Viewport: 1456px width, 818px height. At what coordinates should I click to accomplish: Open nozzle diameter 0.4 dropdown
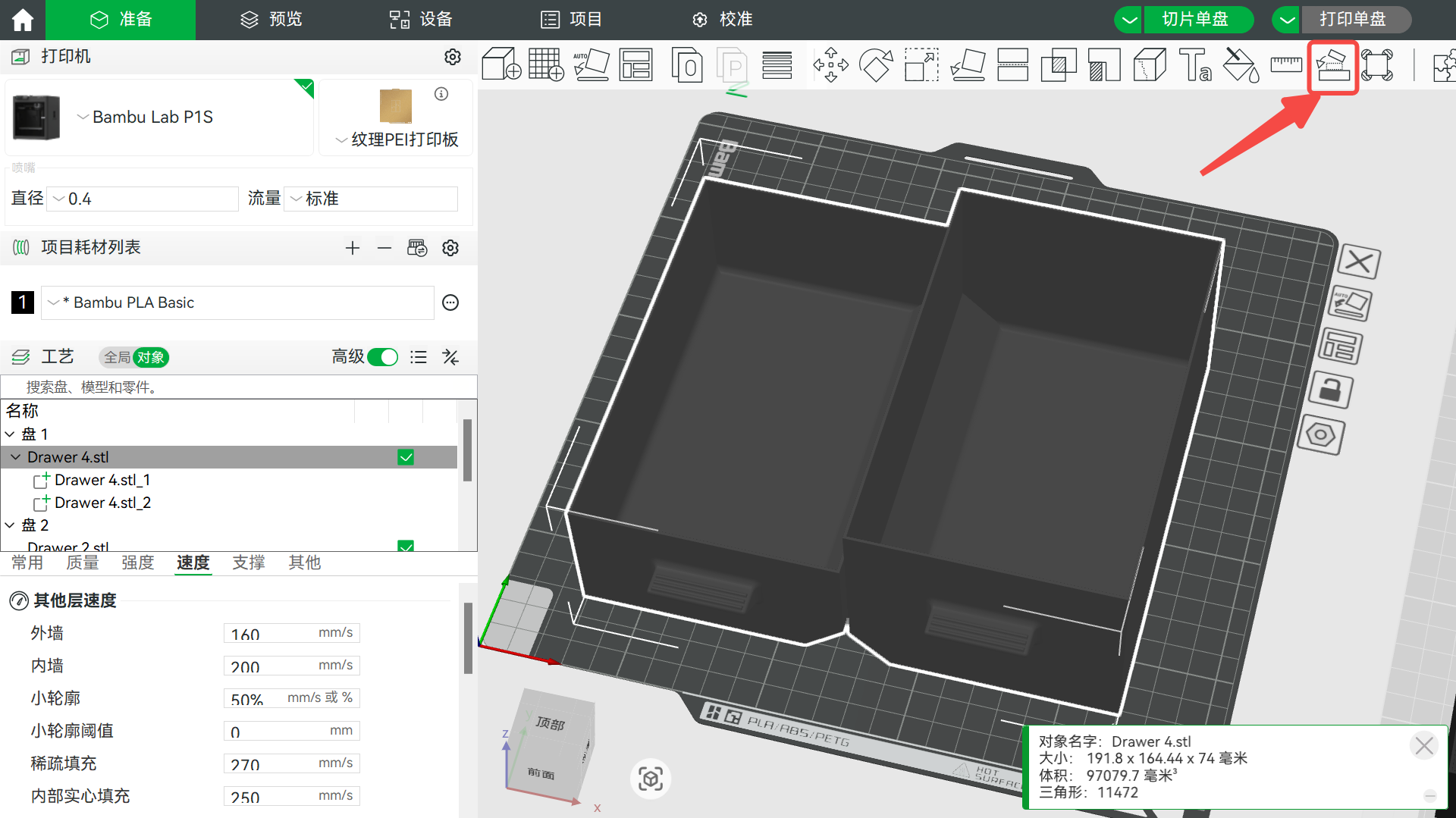tap(143, 199)
